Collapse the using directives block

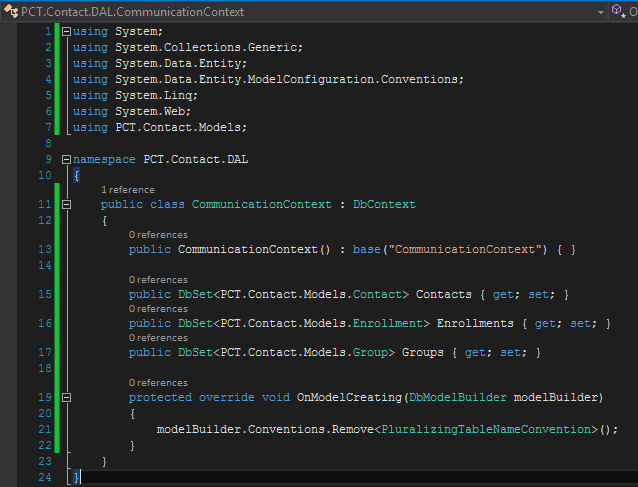pyautogui.click(x=66, y=32)
